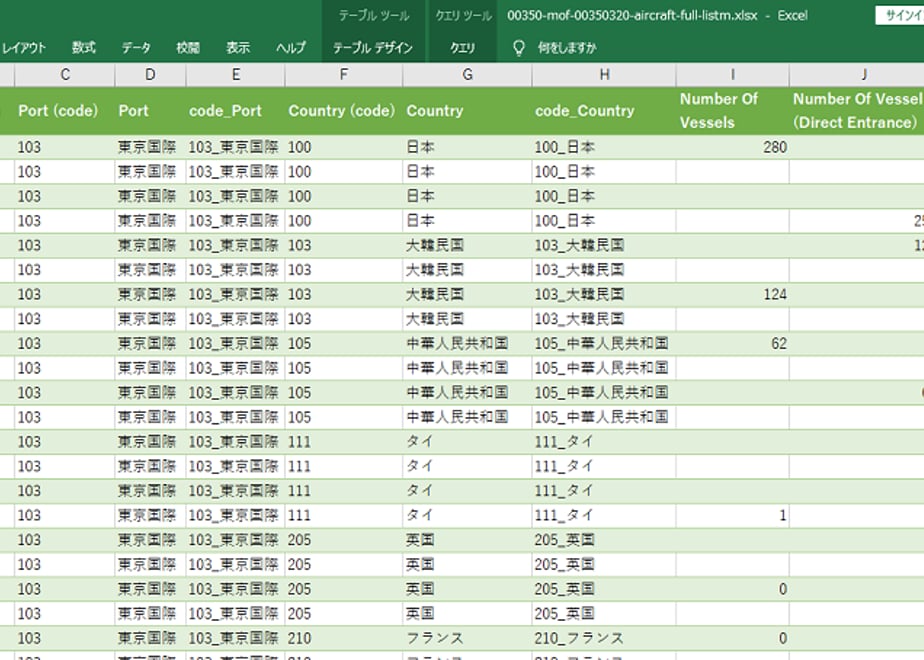Click 103_大韓民国 in the row with 124
Image resolution: width=924 pixels, height=660 pixels.
[604, 295]
